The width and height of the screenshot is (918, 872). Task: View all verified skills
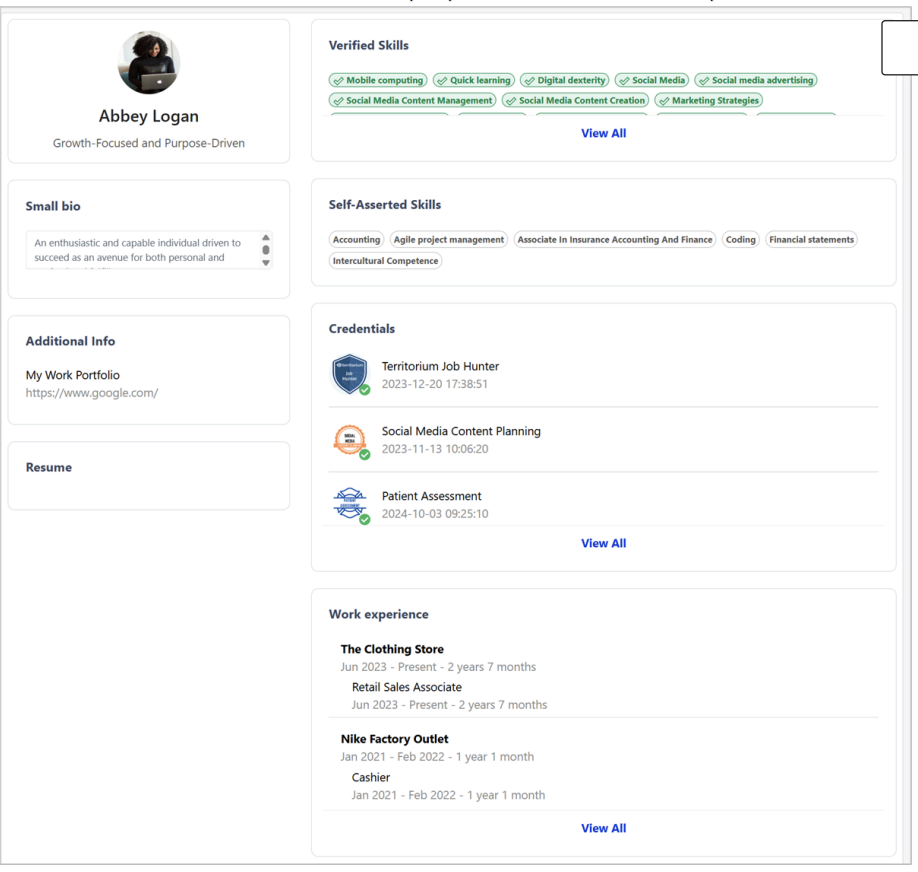tap(603, 133)
